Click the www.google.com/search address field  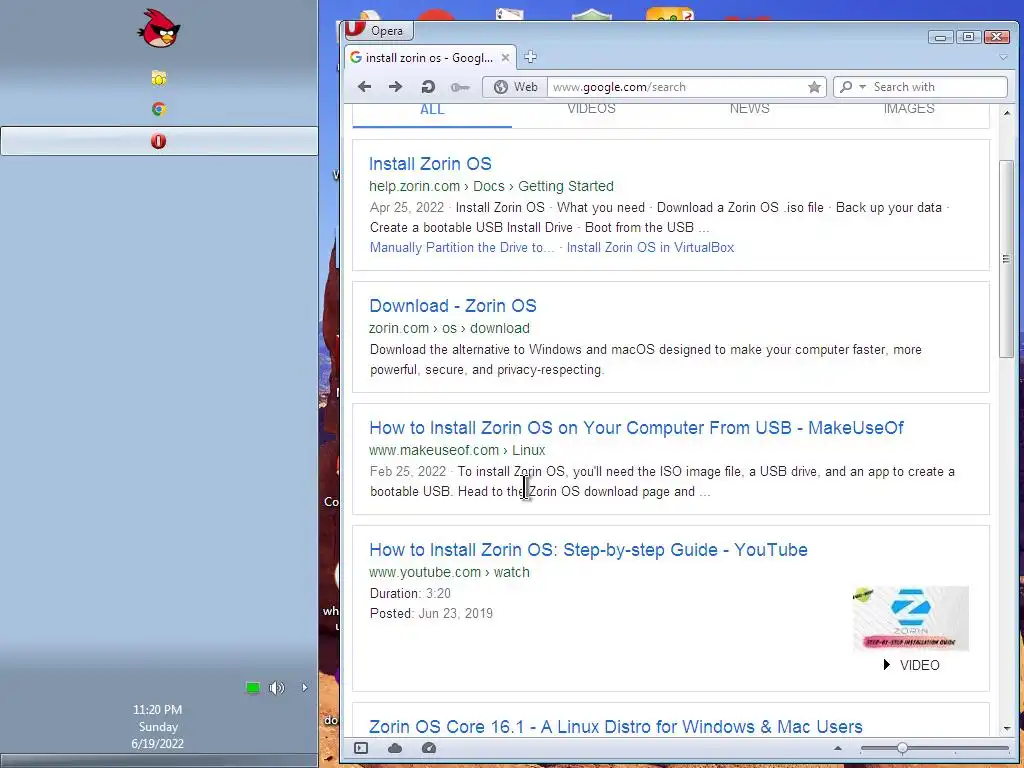(x=677, y=87)
